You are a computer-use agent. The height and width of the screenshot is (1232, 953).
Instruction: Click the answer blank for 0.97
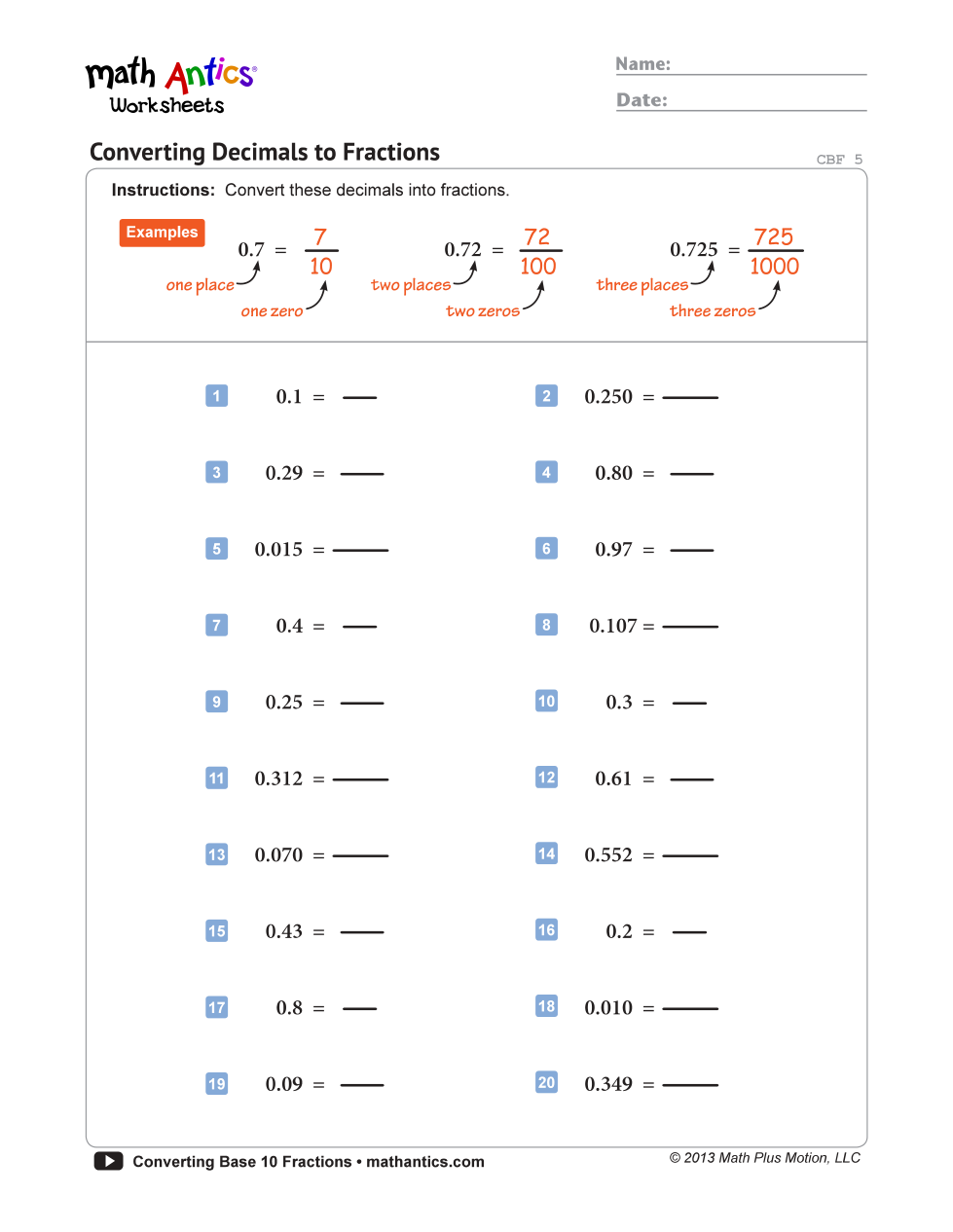point(692,550)
